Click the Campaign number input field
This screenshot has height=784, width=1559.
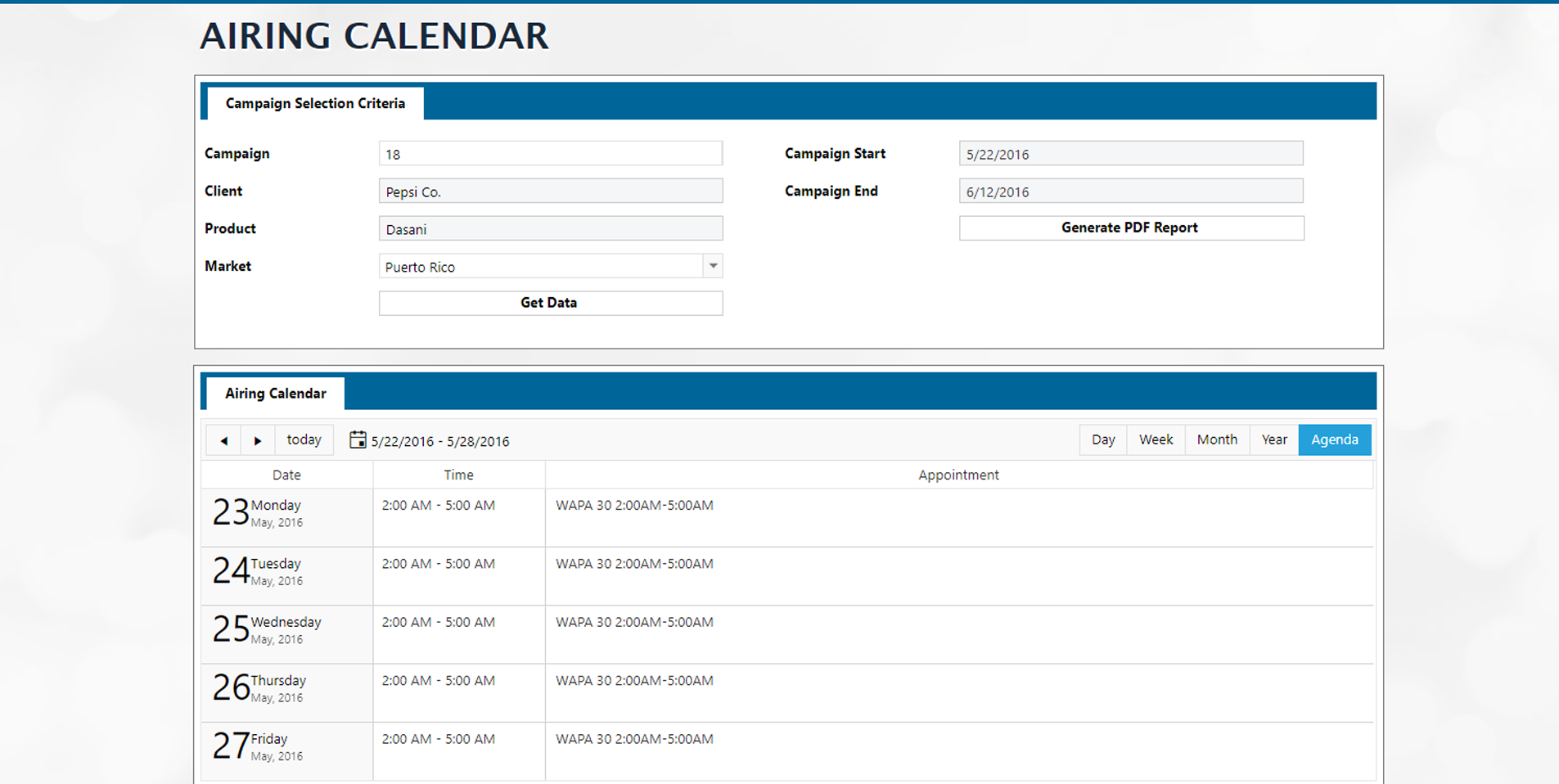550,154
